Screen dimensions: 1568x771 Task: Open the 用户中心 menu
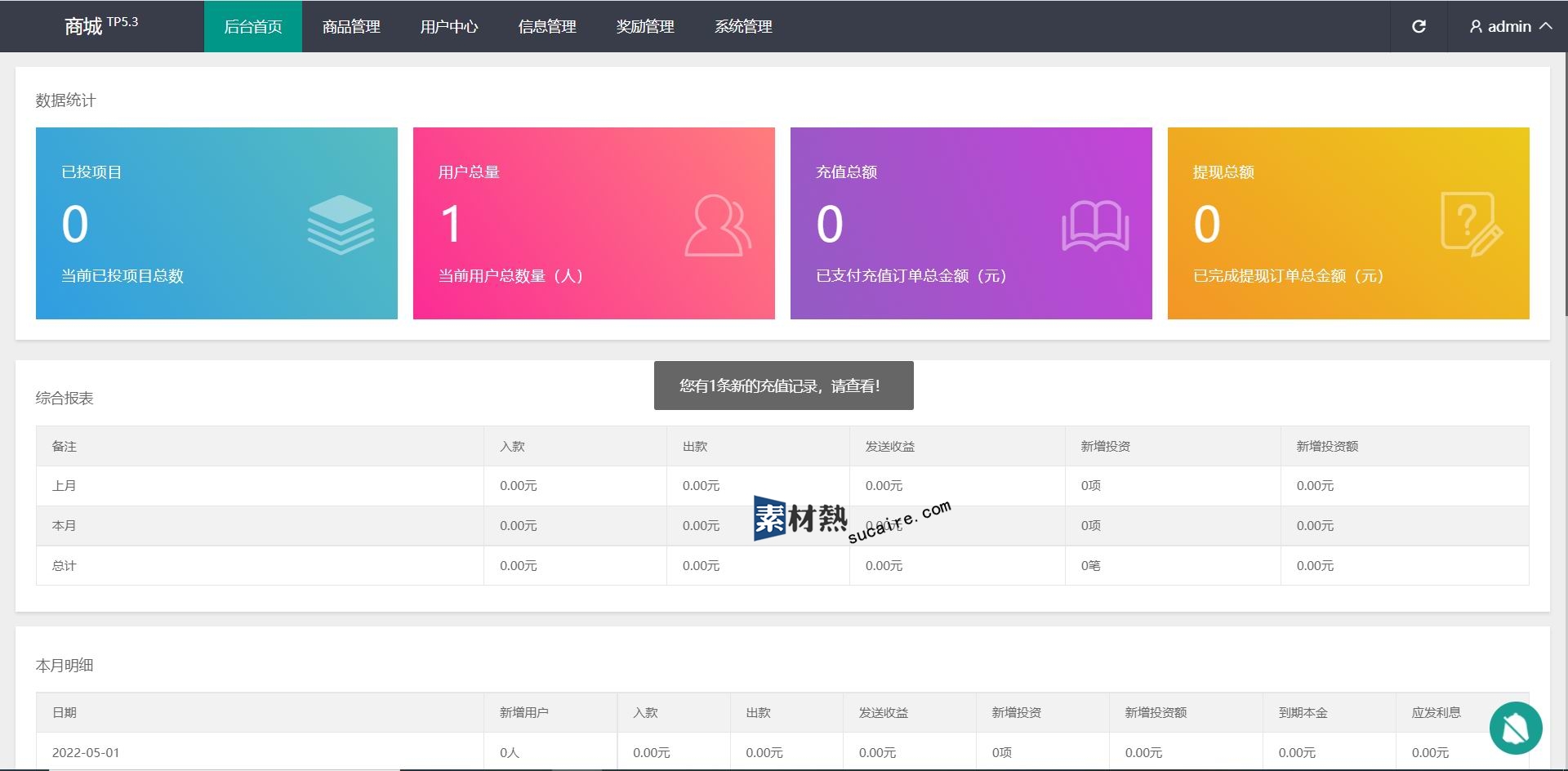449,27
